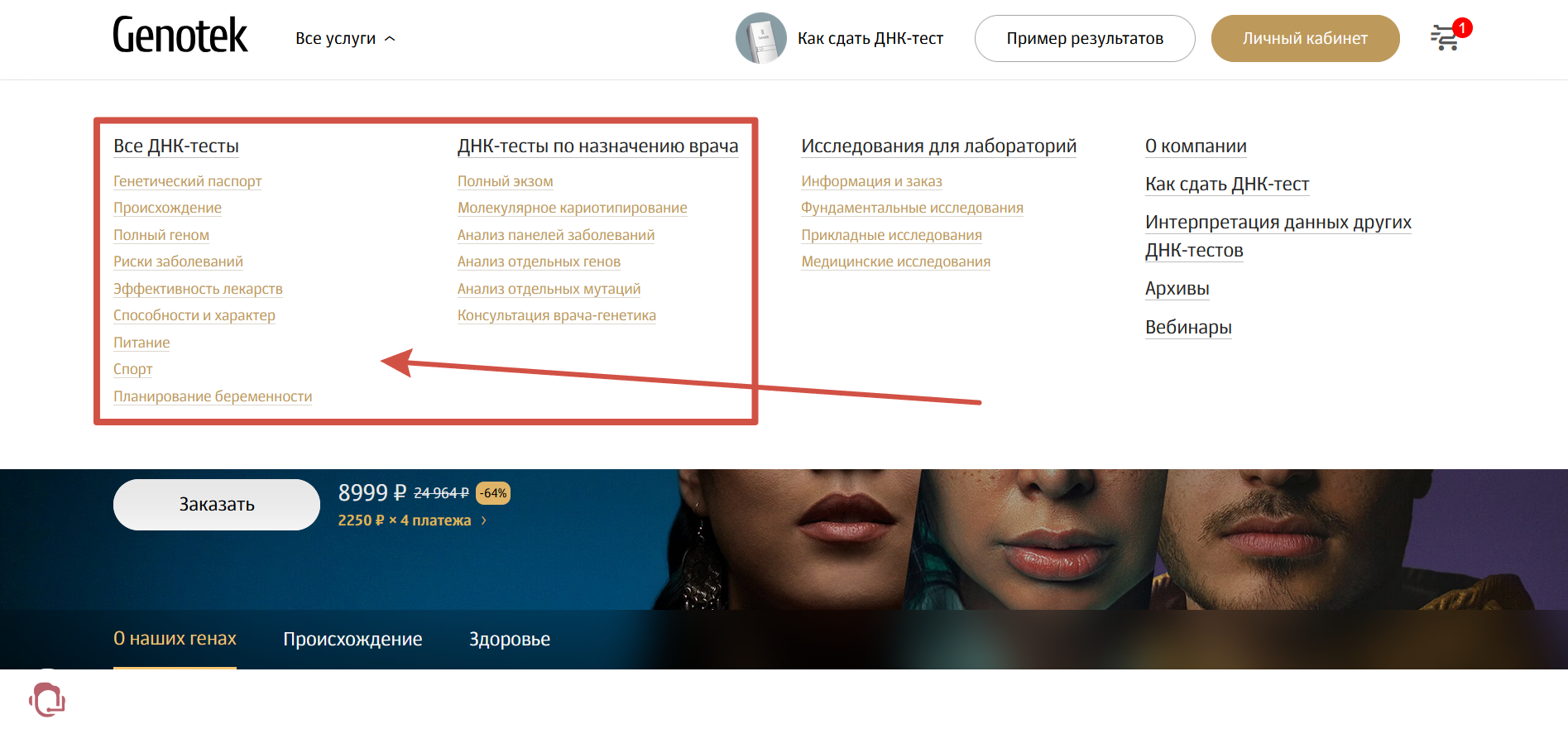Viewport: 1568px width, 753px height.
Task: Open Эффективность лекарств link
Action: pos(198,289)
